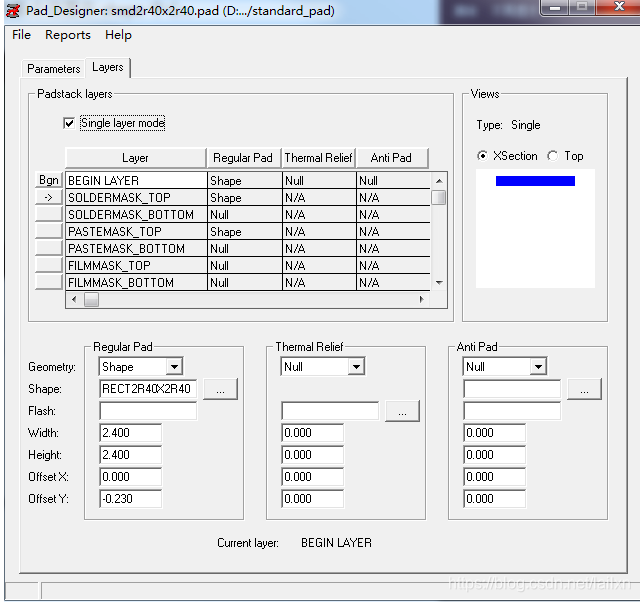The image size is (640, 602).
Task: Click the layer list scroll up arrow
Action: coord(439,181)
